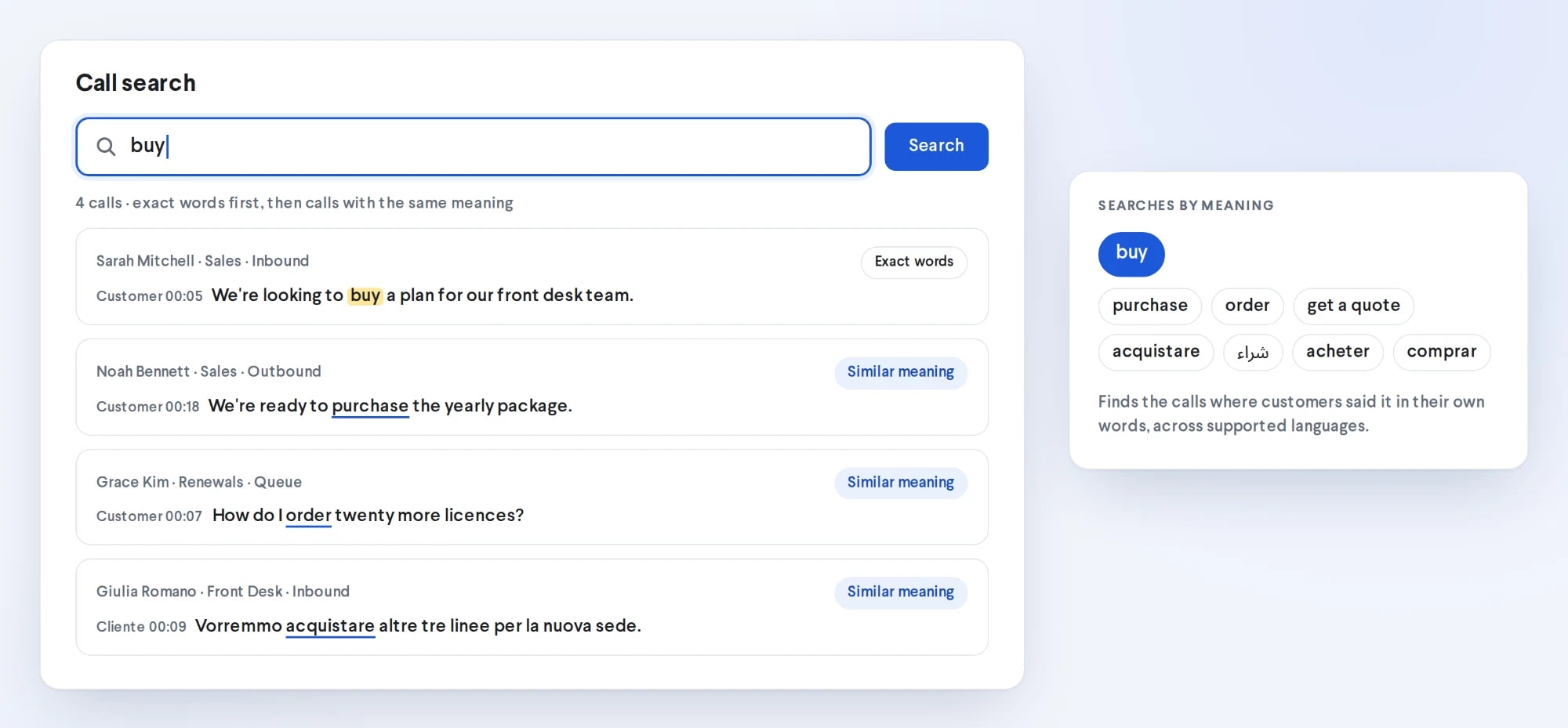Select the 'comprar' chip
1568x728 pixels.
point(1441,352)
